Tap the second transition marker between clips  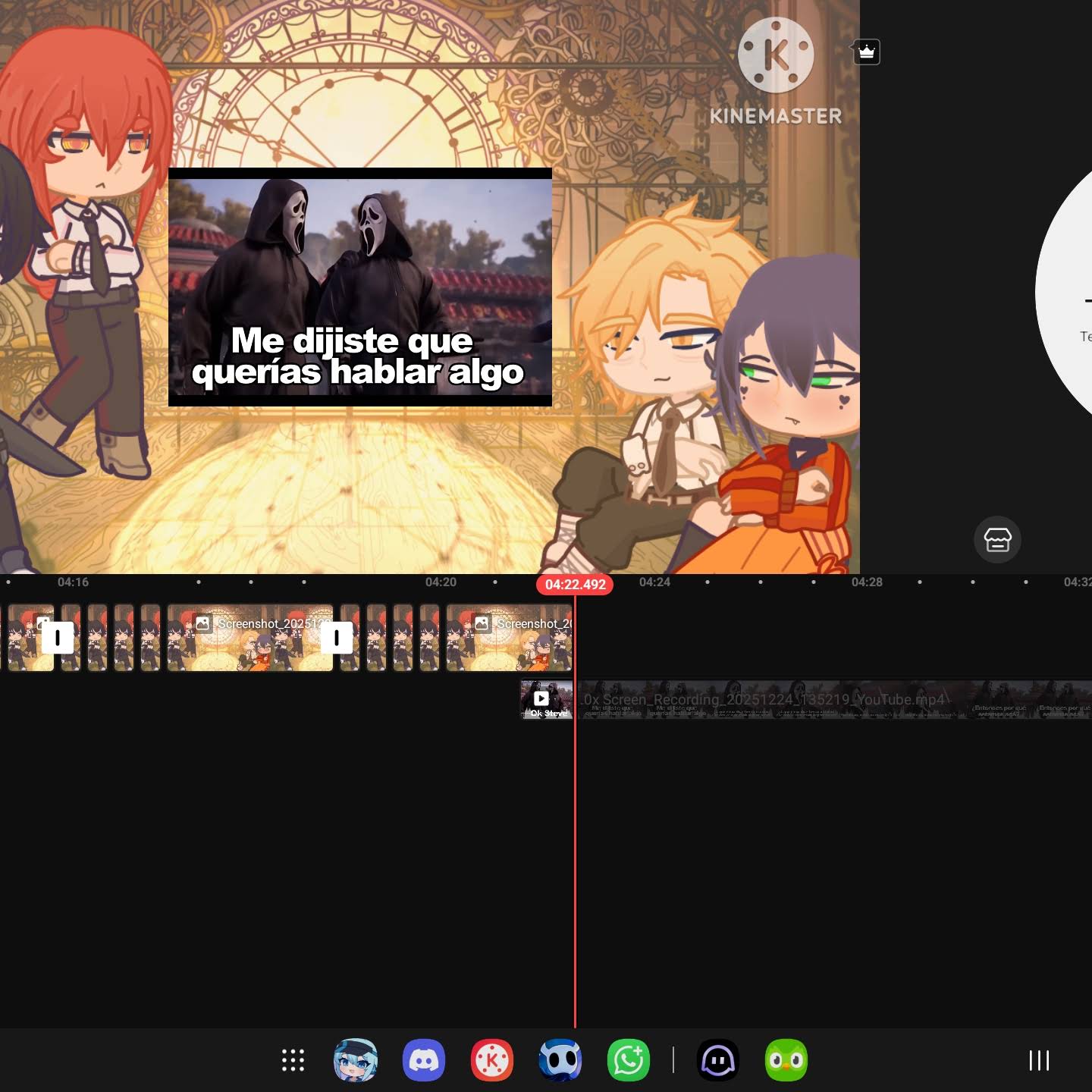[x=337, y=638]
